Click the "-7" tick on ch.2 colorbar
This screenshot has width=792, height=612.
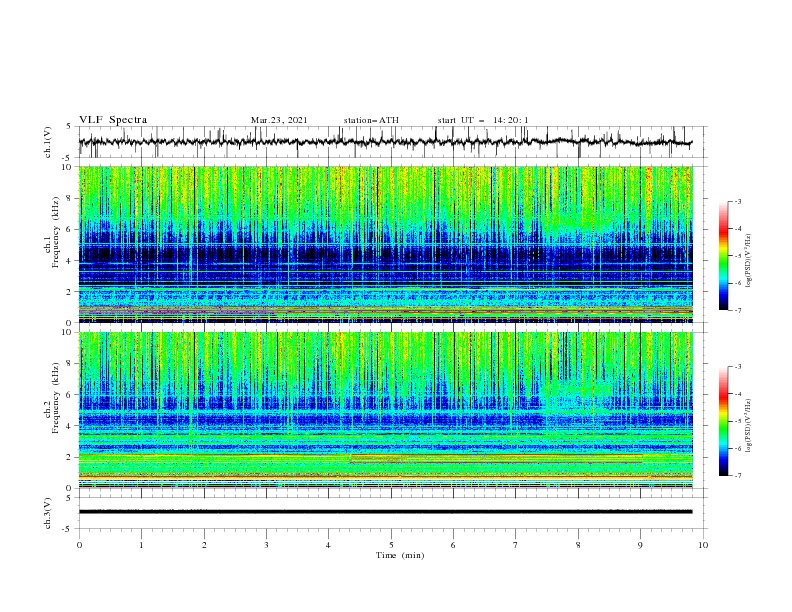(737, 476)
